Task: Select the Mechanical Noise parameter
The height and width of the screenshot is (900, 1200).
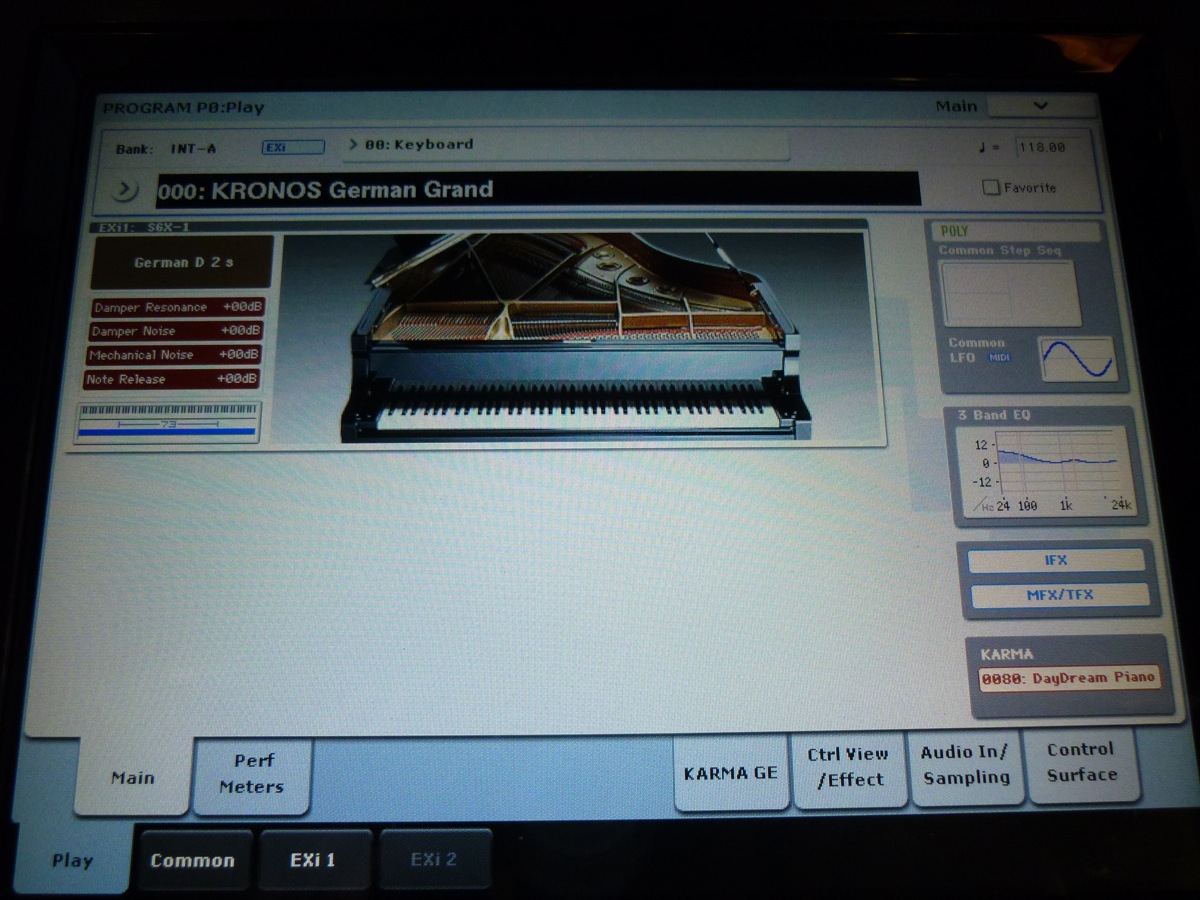Action: pos(175,355)
